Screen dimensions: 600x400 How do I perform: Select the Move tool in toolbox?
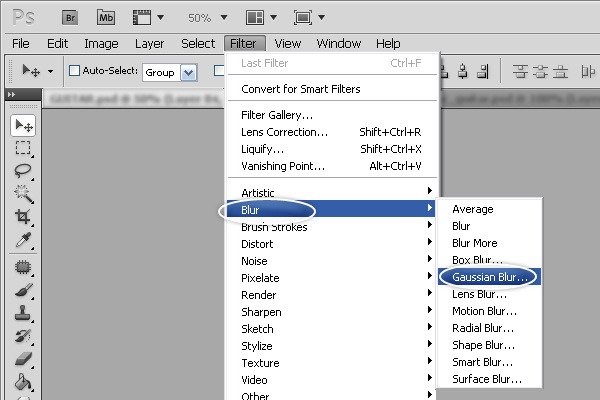23,125
